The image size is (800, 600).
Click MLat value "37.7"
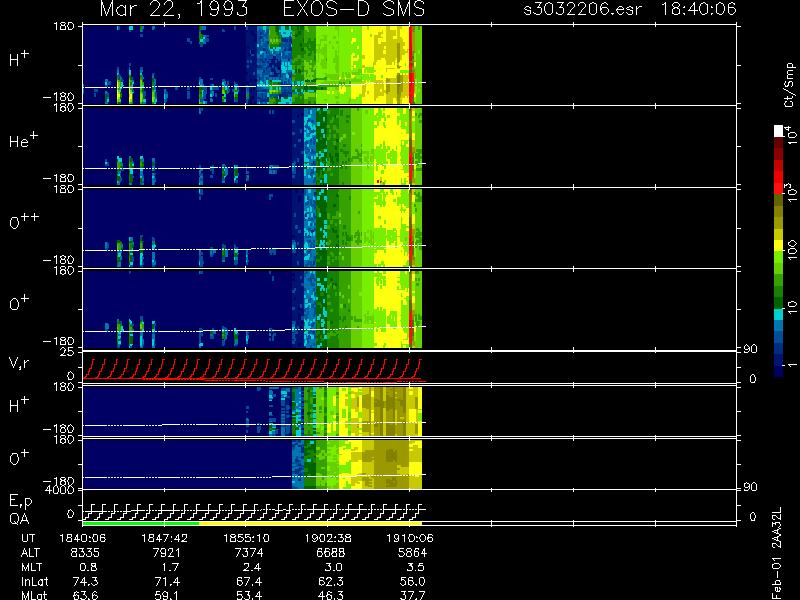tap(412, 595)
